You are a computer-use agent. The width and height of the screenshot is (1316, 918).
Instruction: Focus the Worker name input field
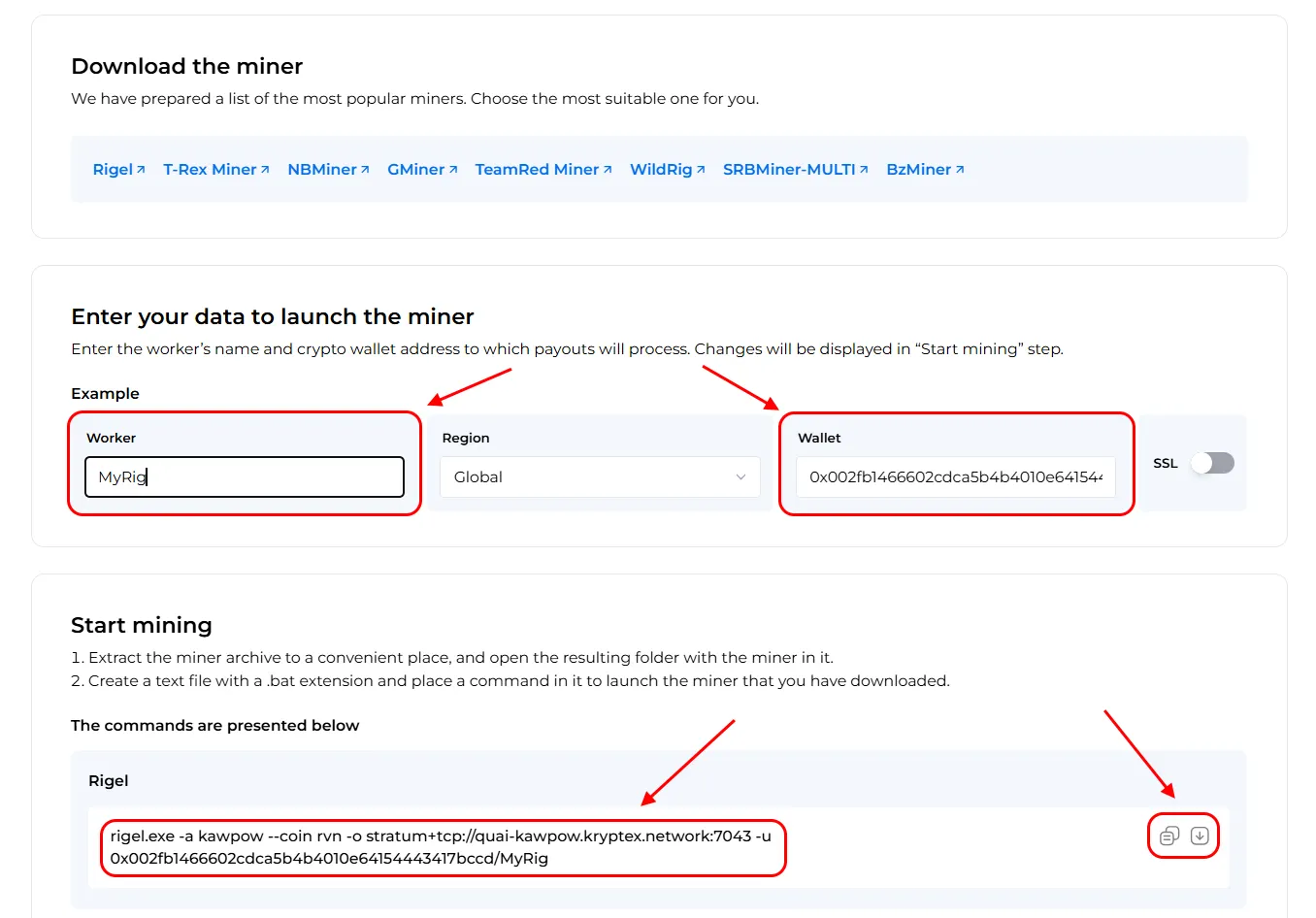(245, 477)
